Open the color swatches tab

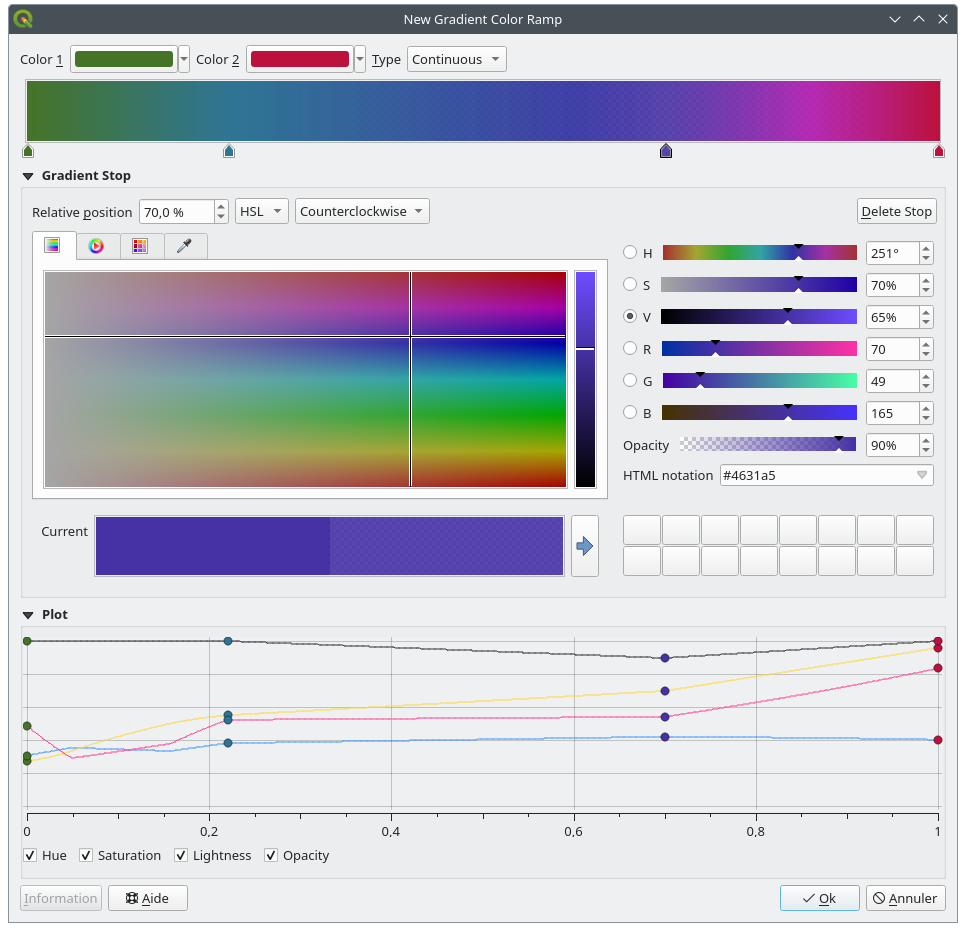[141, 246]
